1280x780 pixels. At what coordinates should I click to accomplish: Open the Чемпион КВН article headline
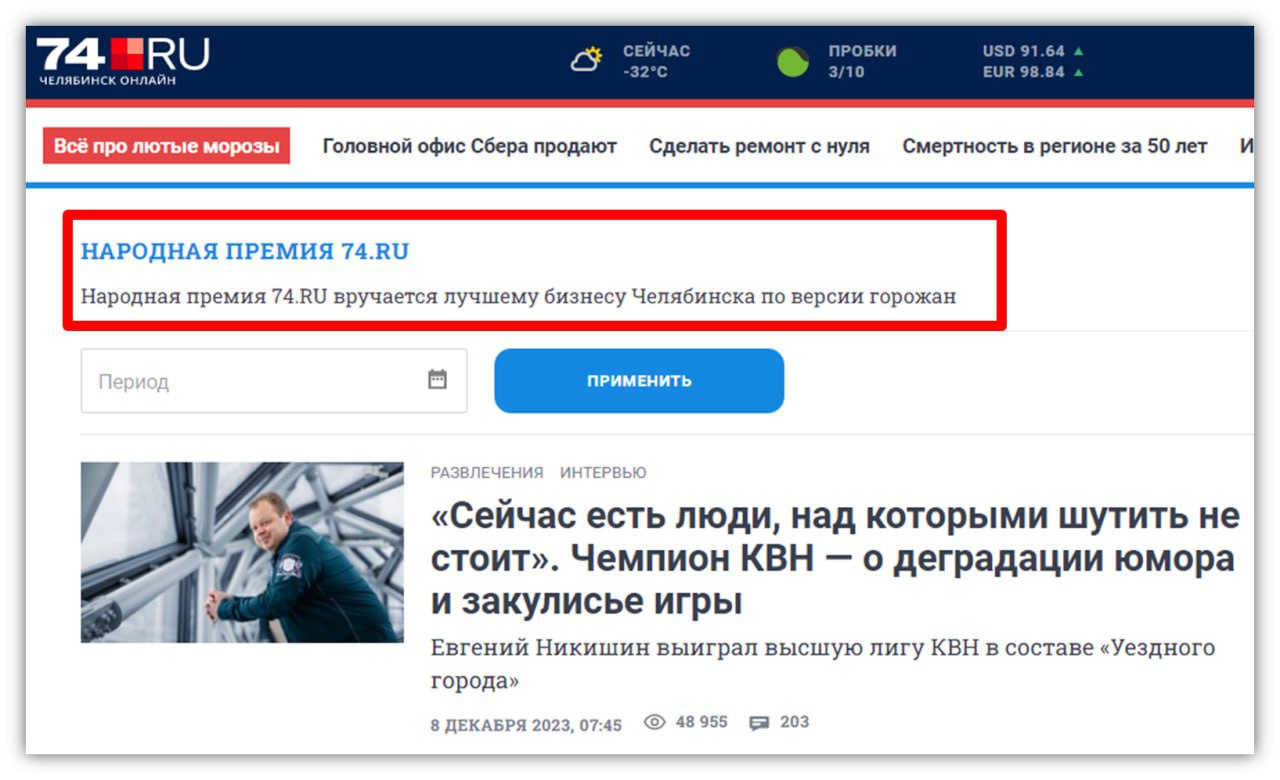click(835, 559)
